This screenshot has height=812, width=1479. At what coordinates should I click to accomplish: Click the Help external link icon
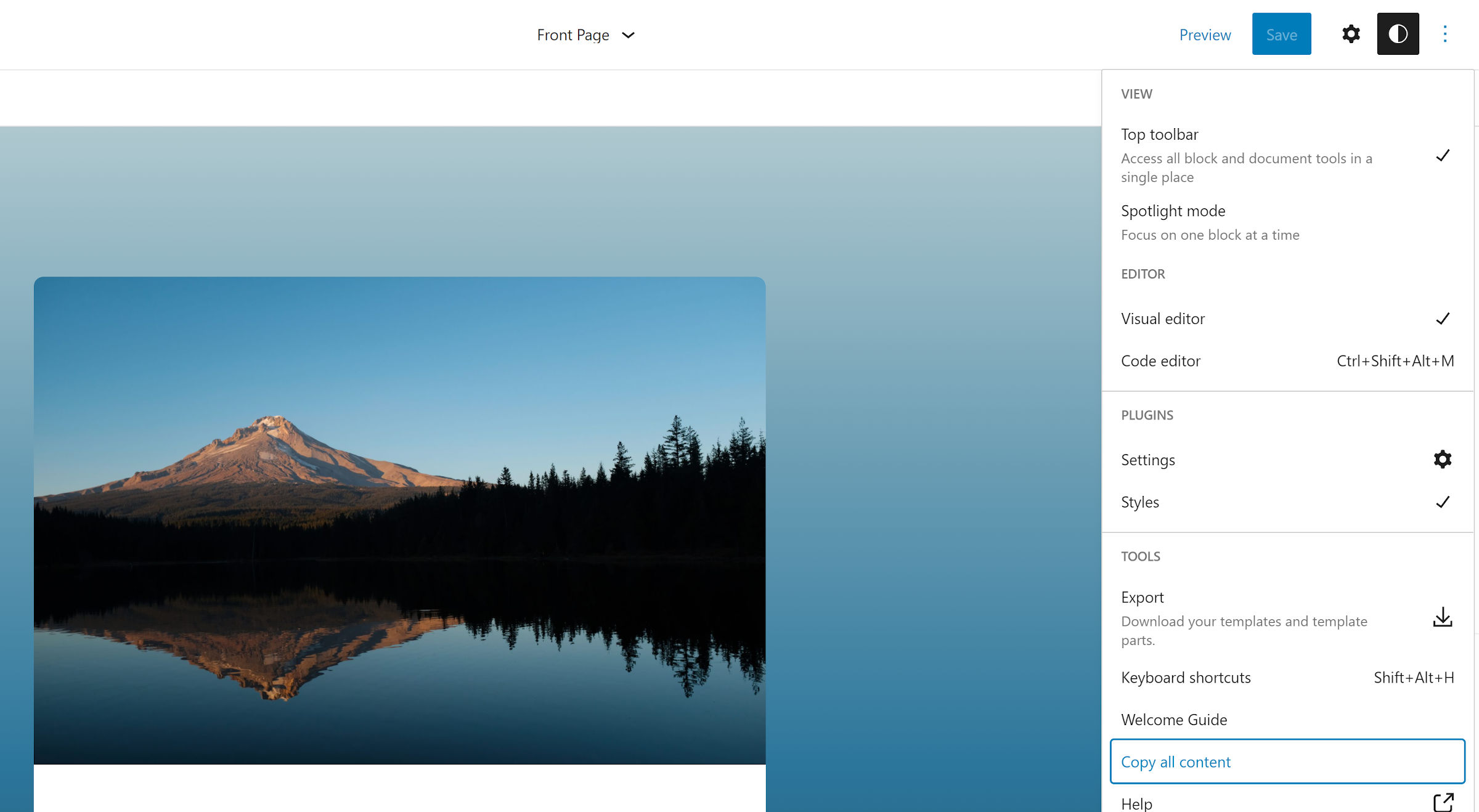[1443, 802]
